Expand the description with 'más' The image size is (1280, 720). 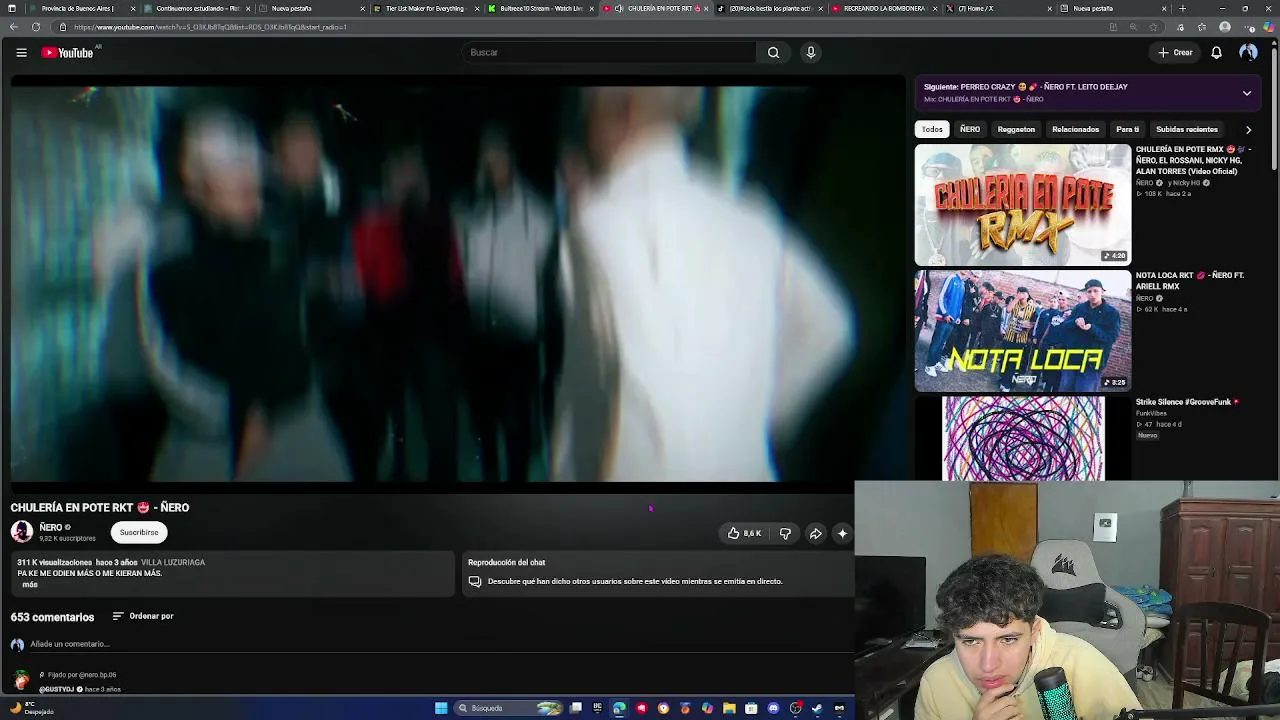(29, 584)
